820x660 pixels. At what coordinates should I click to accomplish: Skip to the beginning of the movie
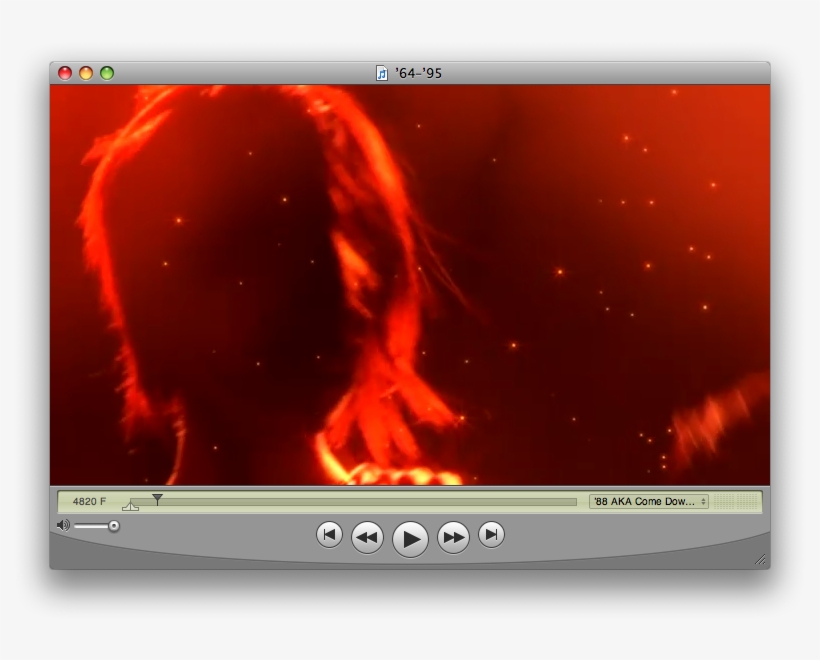point(329,534)
